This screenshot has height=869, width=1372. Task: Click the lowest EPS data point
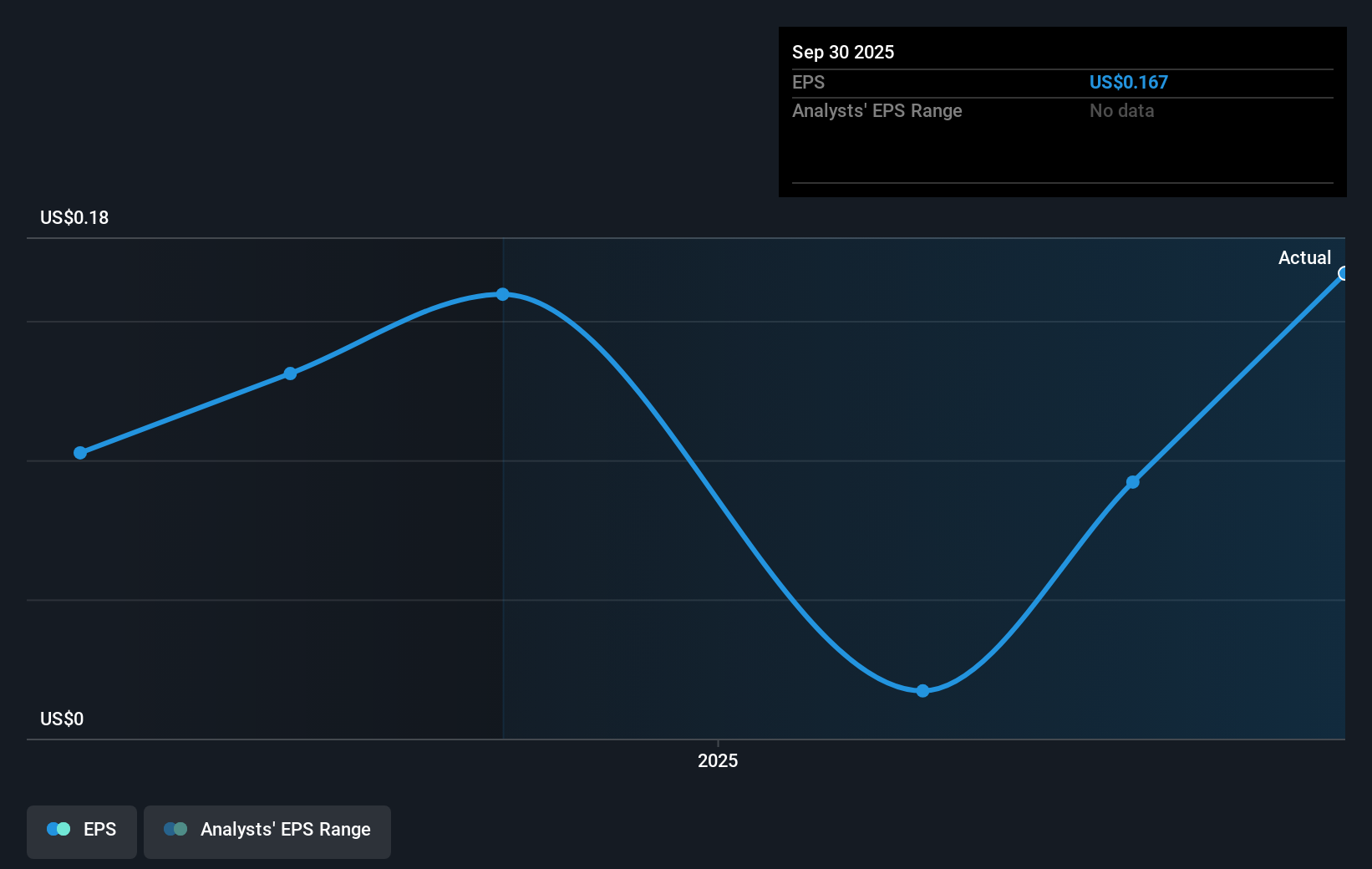click(x=922, y=691)
